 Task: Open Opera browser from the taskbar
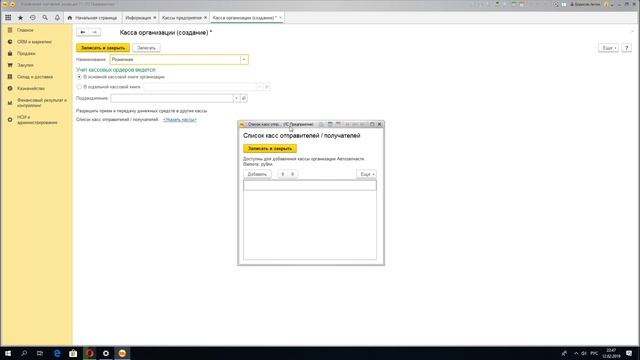coord(89,353)
